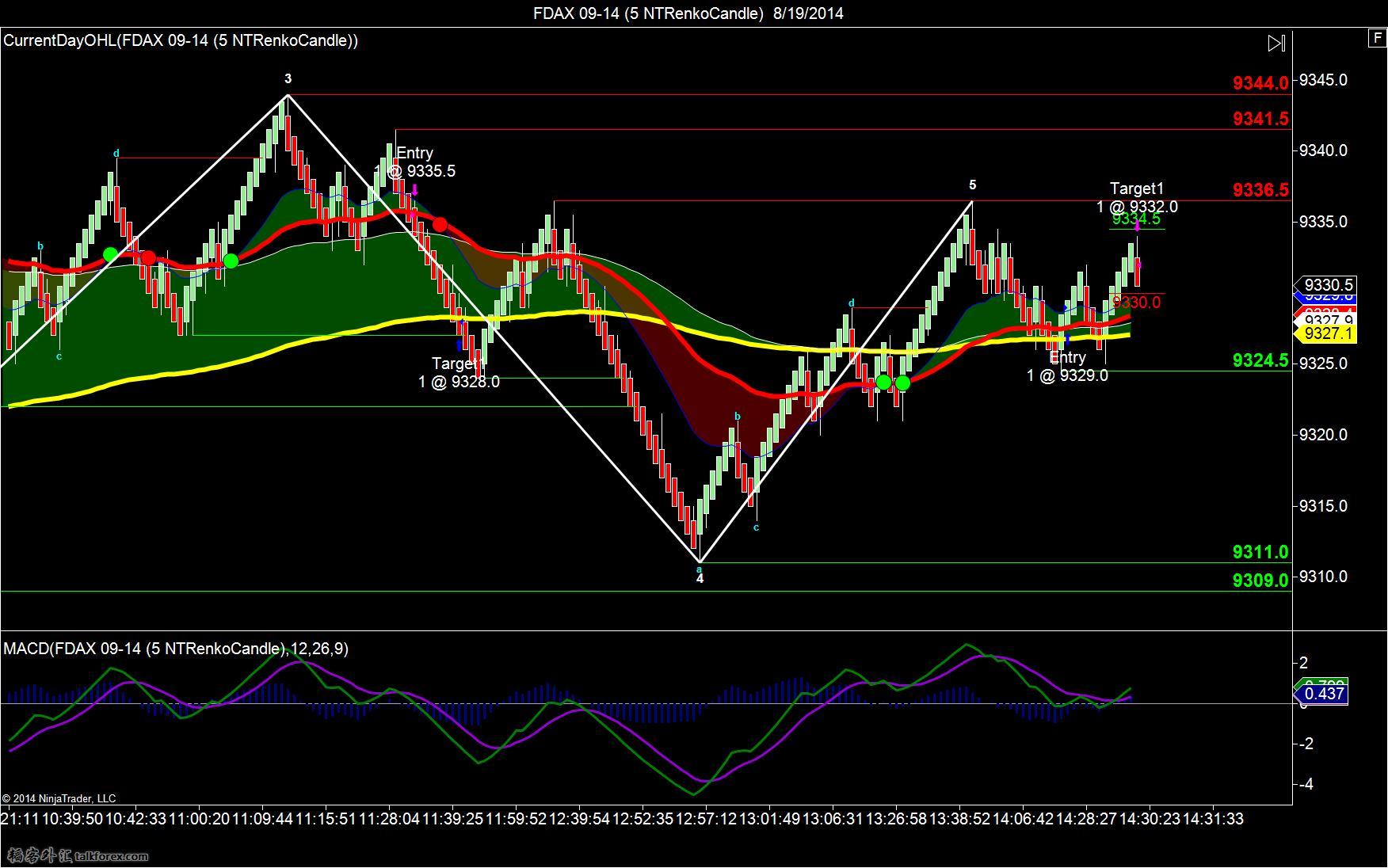
Task: Click the 9340.0 price axis value
Action: click(x=1323, y=150)
